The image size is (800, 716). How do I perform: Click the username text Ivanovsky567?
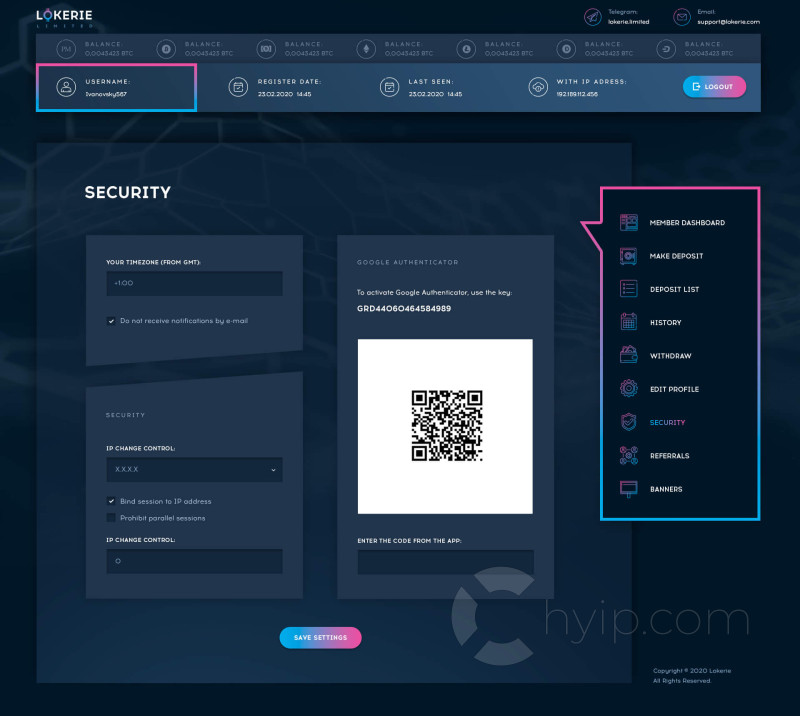[106, 94]
